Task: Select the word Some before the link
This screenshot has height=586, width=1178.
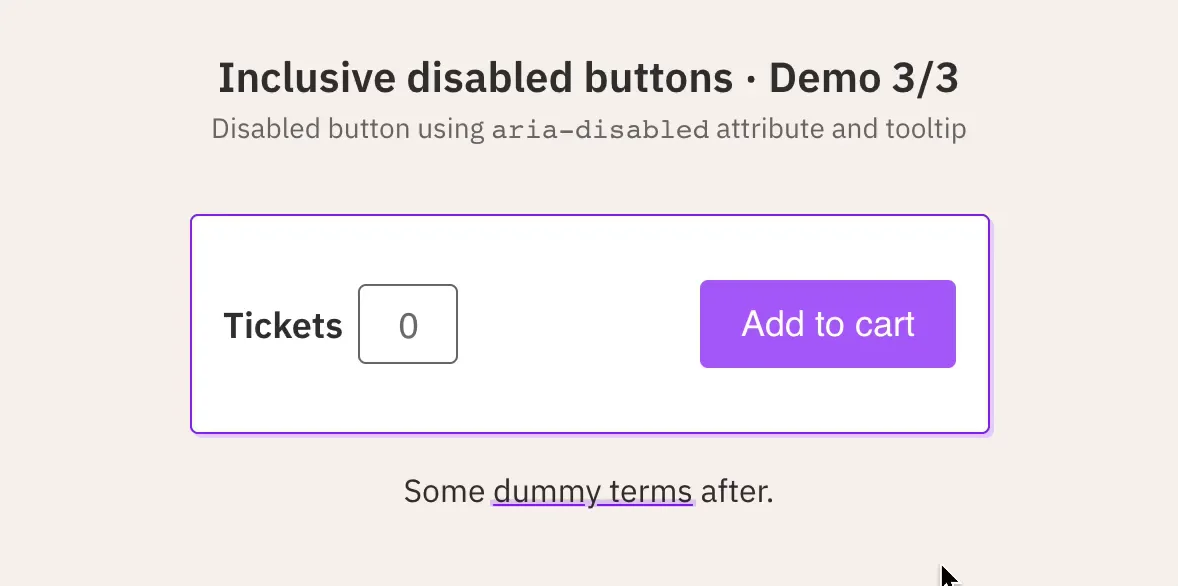Action: click(x=444, y=491)
